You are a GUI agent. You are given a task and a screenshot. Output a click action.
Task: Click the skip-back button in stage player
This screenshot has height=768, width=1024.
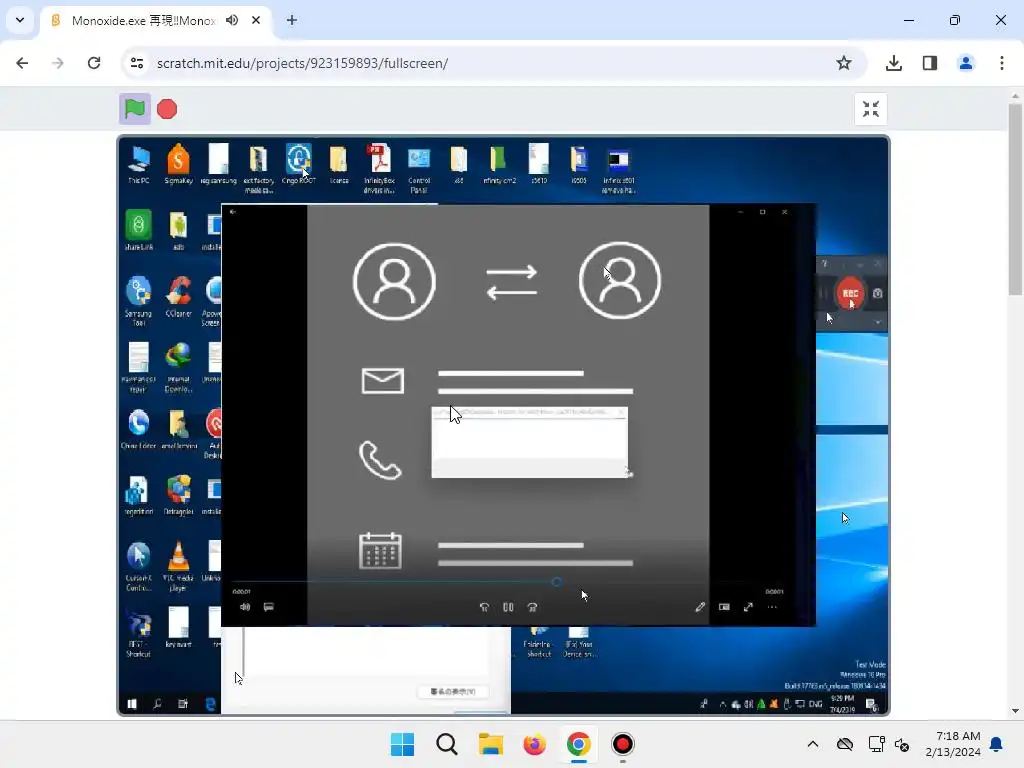484,607
